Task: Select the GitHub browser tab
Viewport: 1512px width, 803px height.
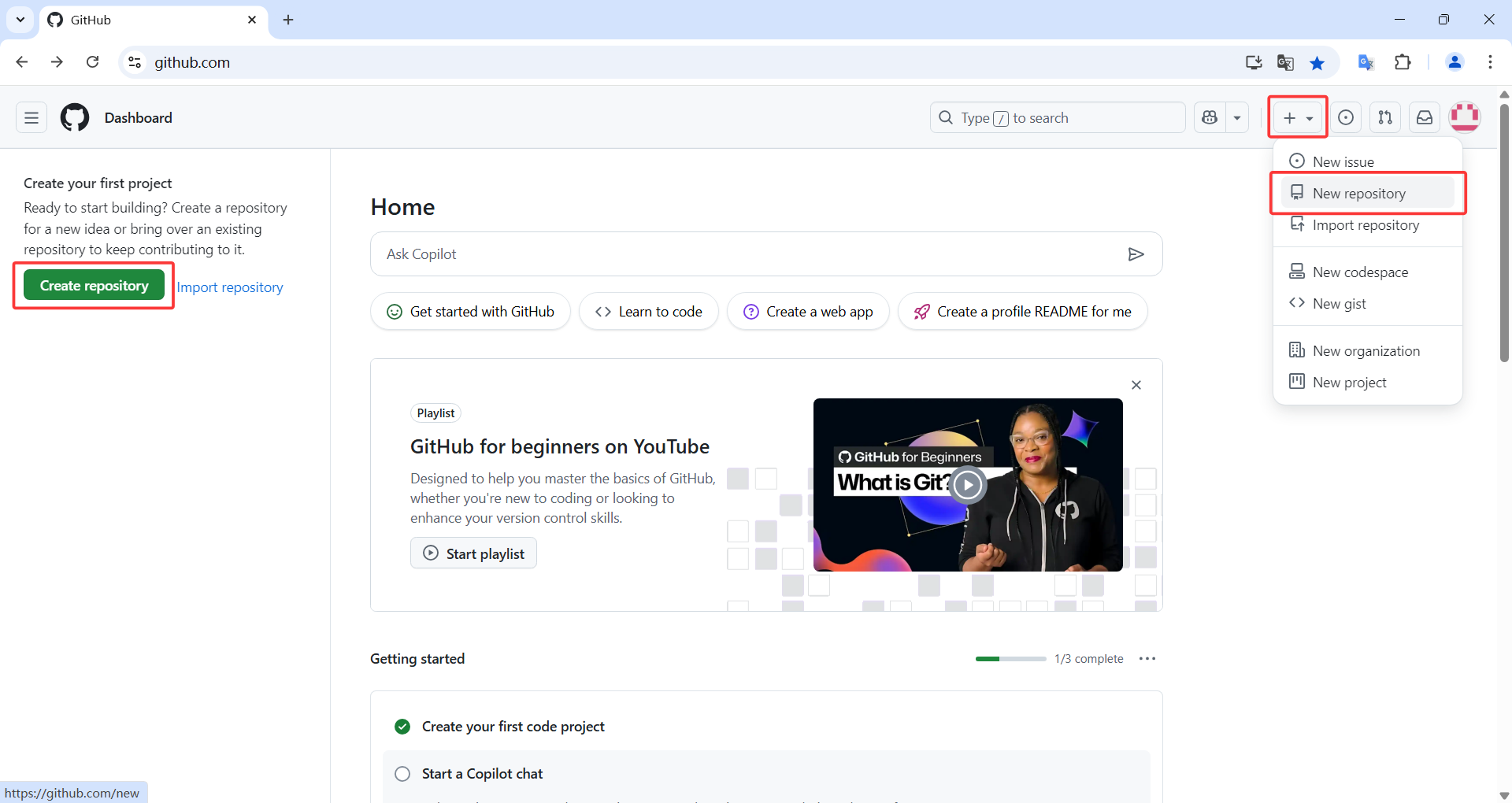Action: (x=154, y=20)
